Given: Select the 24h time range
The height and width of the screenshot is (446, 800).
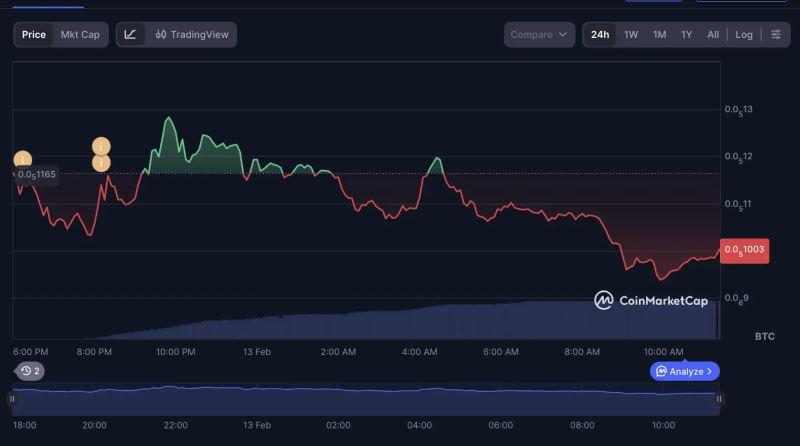Looking at the screenshot, I should [x=600, y=35].
